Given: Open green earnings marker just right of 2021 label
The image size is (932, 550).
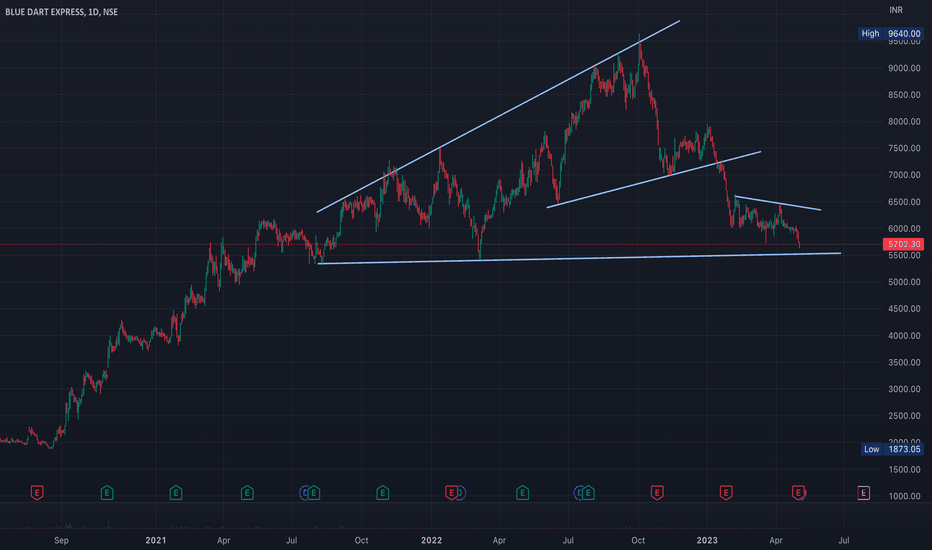Looking at the screenshot, I should (175, 492).
